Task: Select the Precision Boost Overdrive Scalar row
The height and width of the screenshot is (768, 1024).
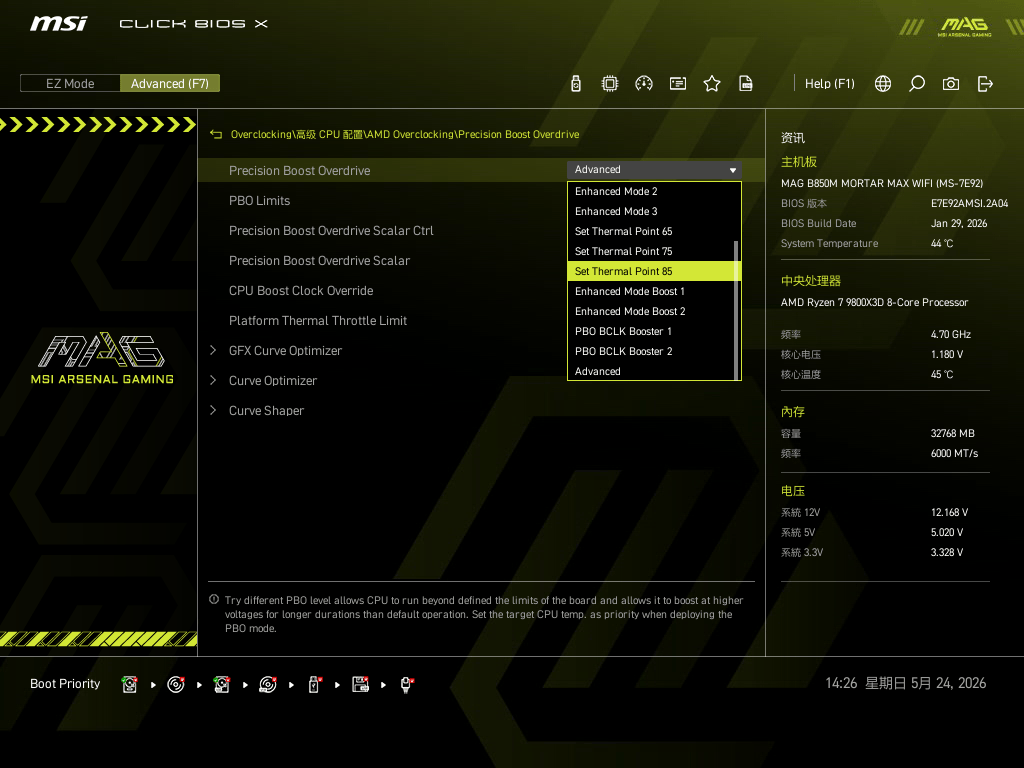Action: pos(481,261)
